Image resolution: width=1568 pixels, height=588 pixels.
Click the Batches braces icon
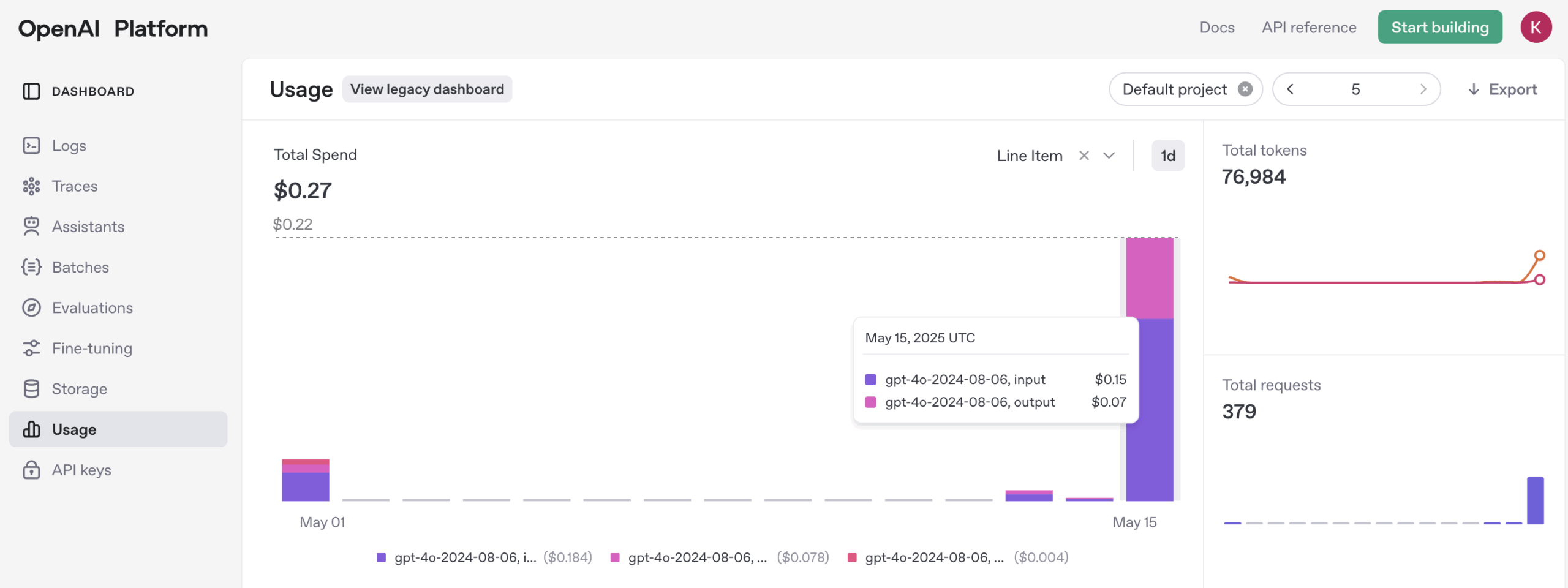[x=31, y=267]
